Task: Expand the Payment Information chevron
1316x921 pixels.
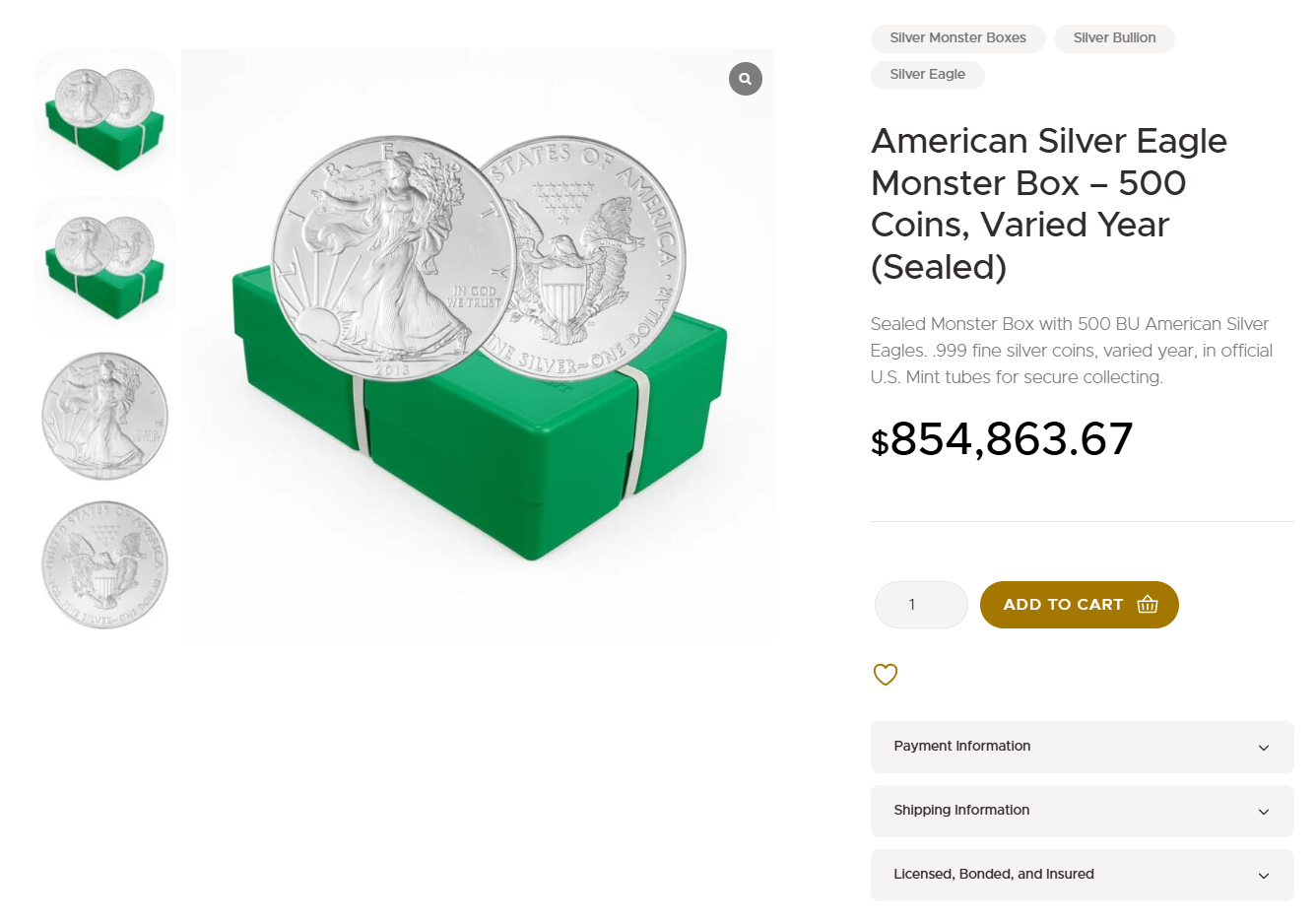Action: (1264, 748)
